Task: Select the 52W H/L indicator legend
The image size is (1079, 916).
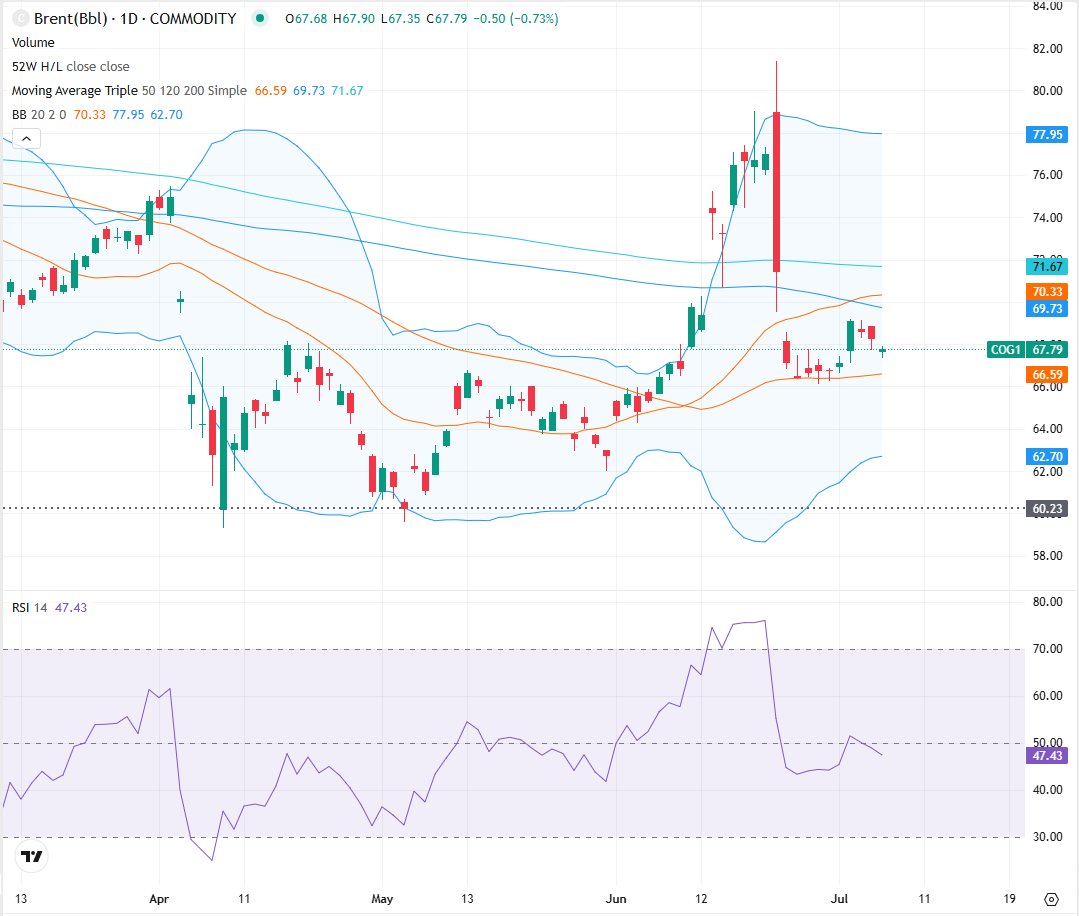Action: pyautogui.click(x=70, y=66)
